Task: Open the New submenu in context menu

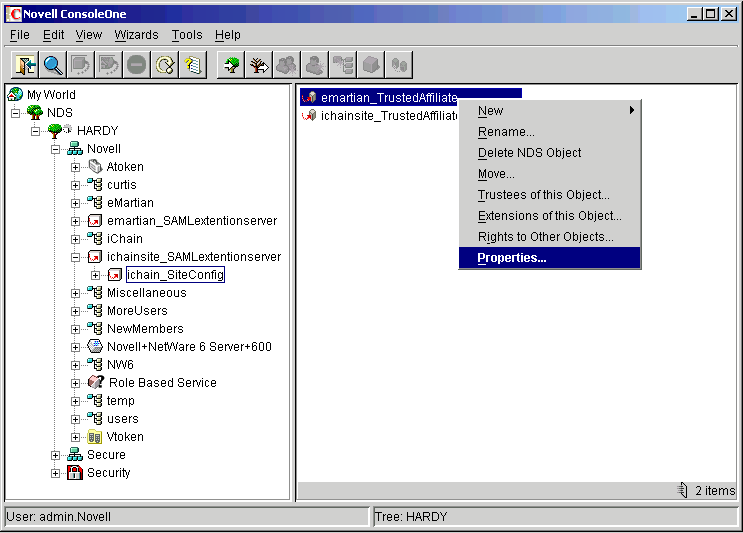Action: coord(550,111)
